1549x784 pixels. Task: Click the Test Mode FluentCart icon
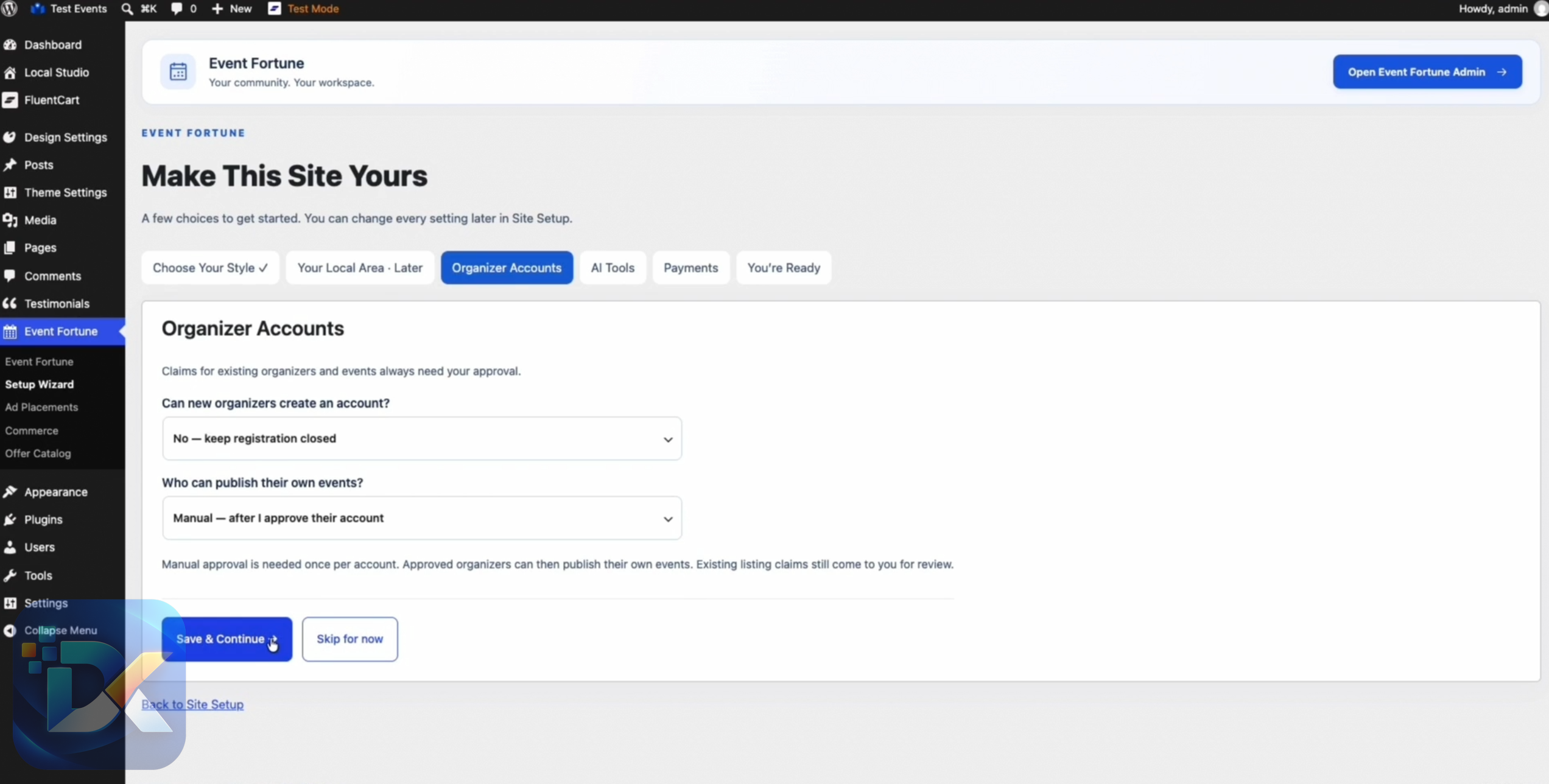click(x=275, y=9)
